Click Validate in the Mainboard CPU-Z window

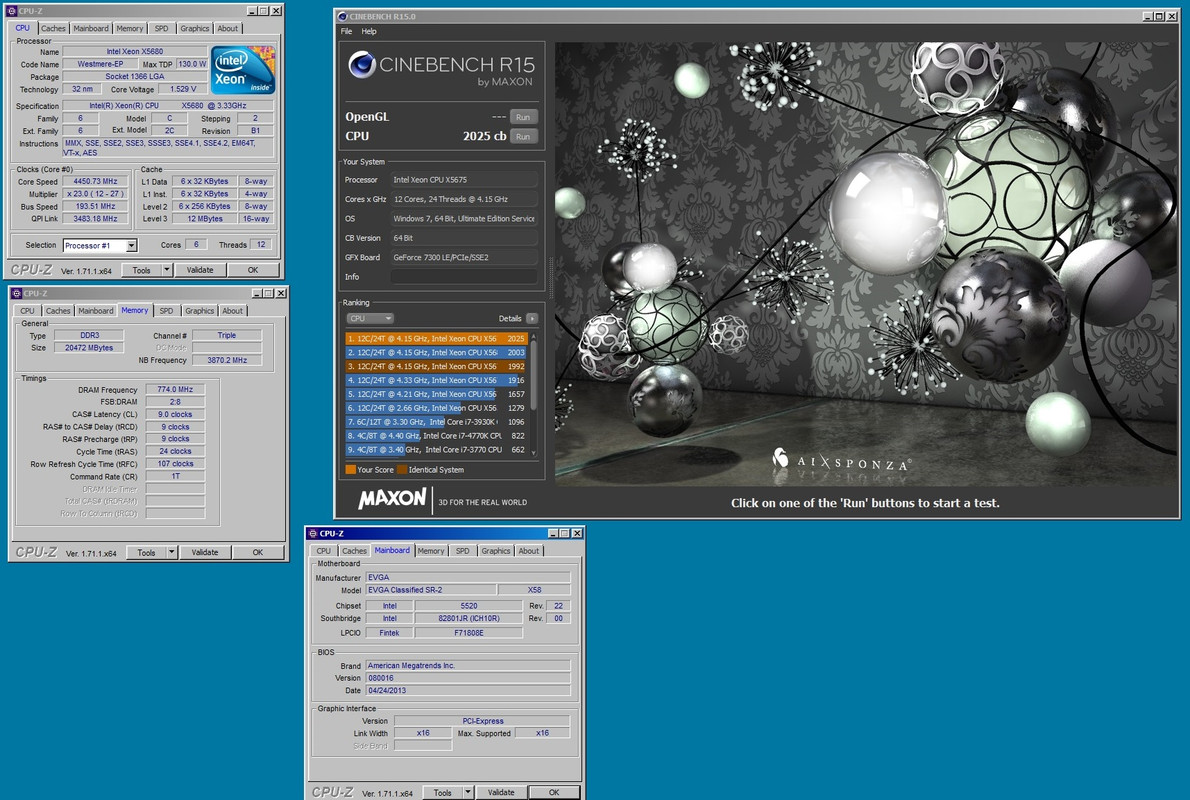pos(501,792)
